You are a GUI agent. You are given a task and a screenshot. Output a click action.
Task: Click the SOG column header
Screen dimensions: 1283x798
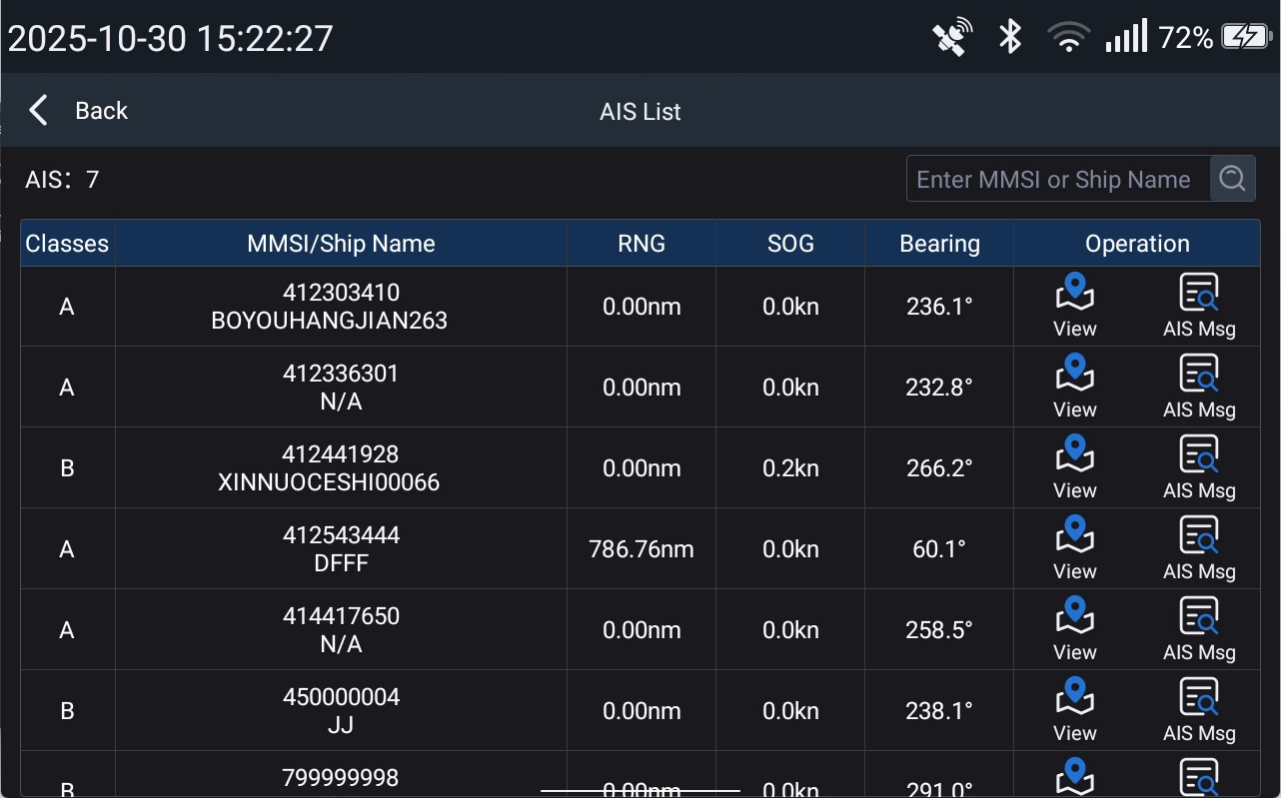pyautogui.click(x=790, y=244)
